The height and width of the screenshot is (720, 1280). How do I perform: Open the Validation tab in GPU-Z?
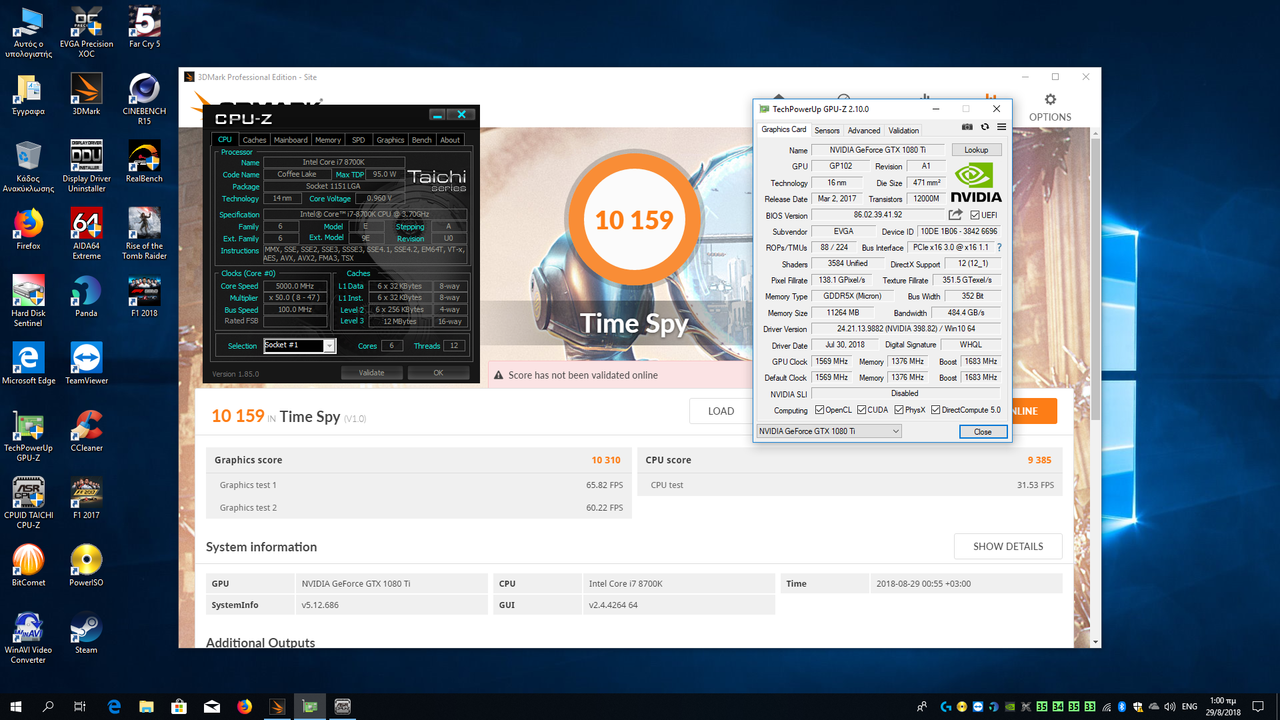click(x=904, y=130)
